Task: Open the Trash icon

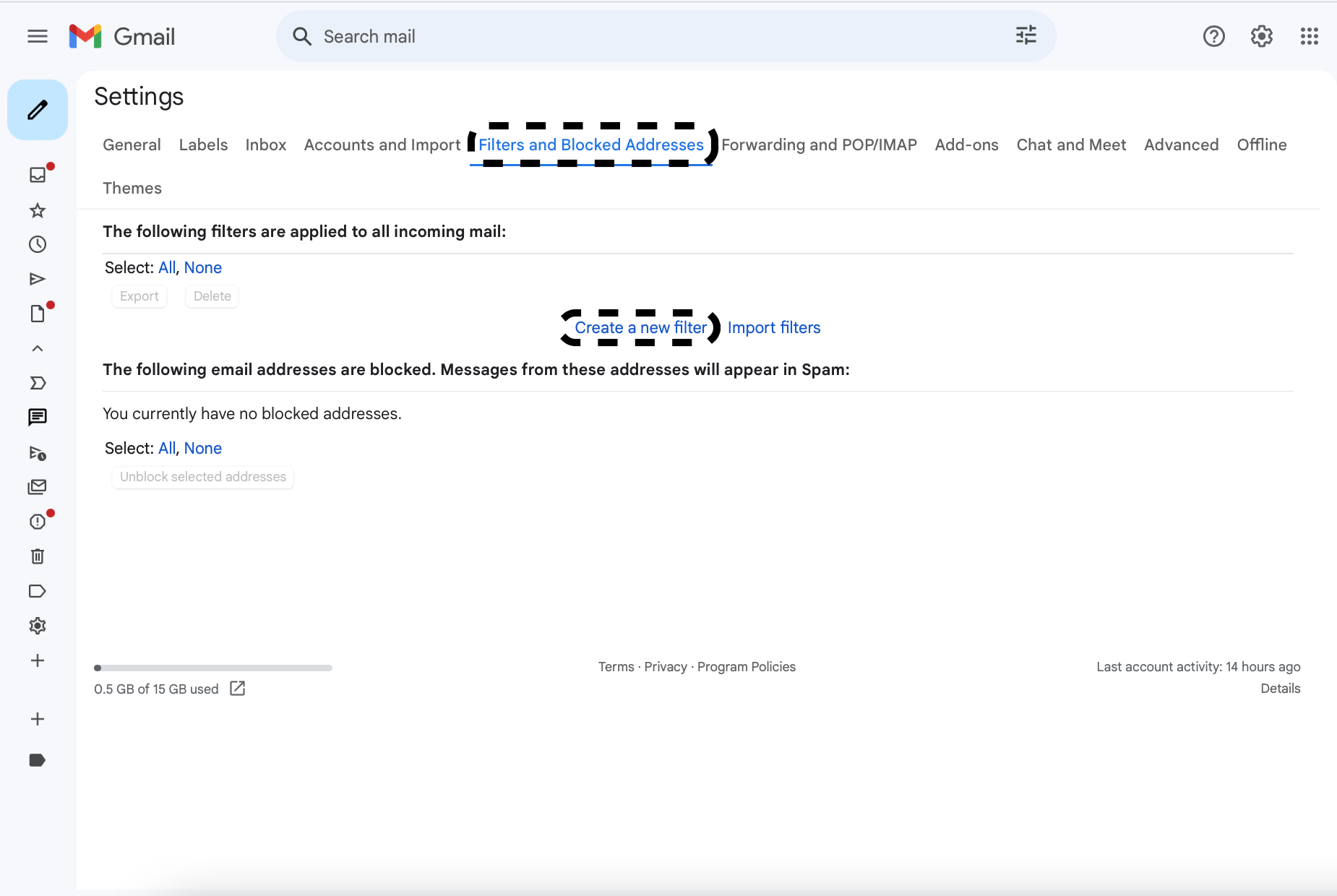Action: (38, 556)
